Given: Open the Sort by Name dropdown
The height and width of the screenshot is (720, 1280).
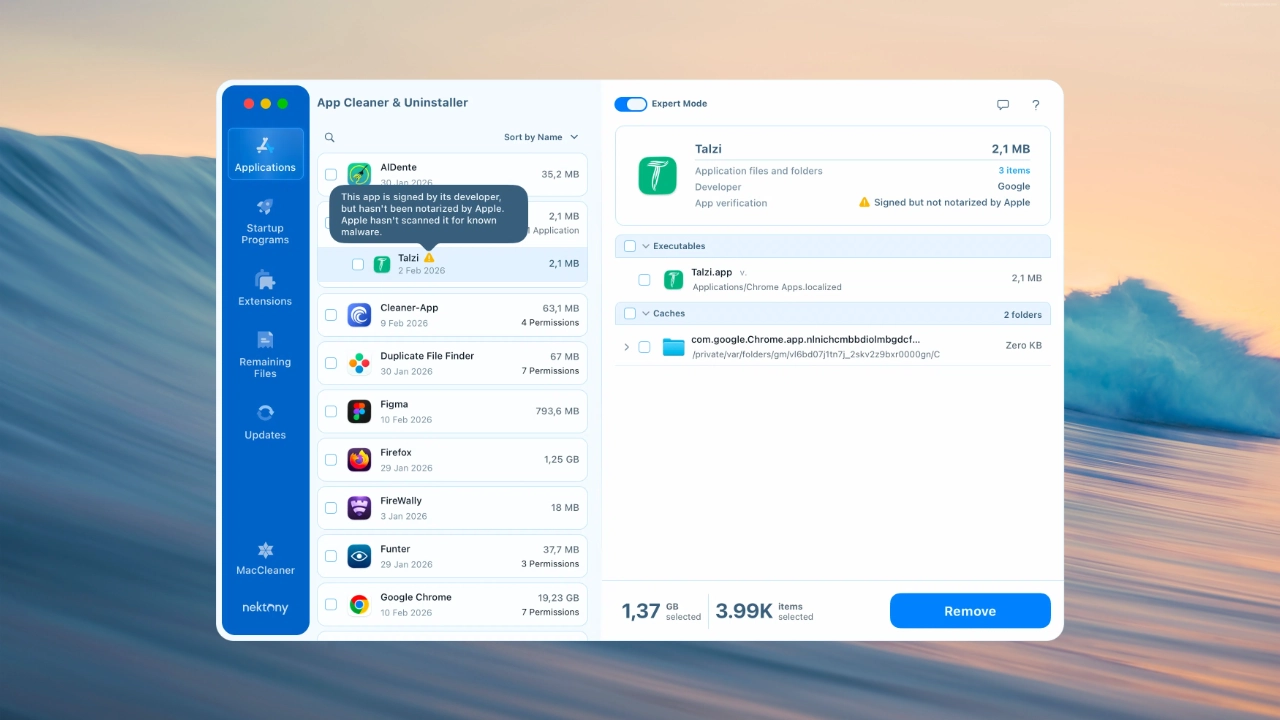Looking at the screenshot, I should click(x=541, y=137).
